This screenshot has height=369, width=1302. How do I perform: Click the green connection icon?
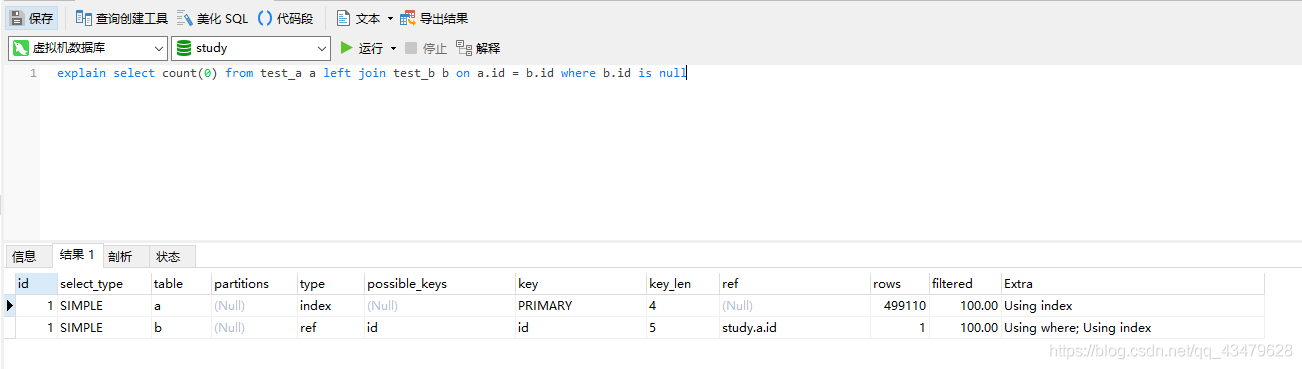coord(20,48)
